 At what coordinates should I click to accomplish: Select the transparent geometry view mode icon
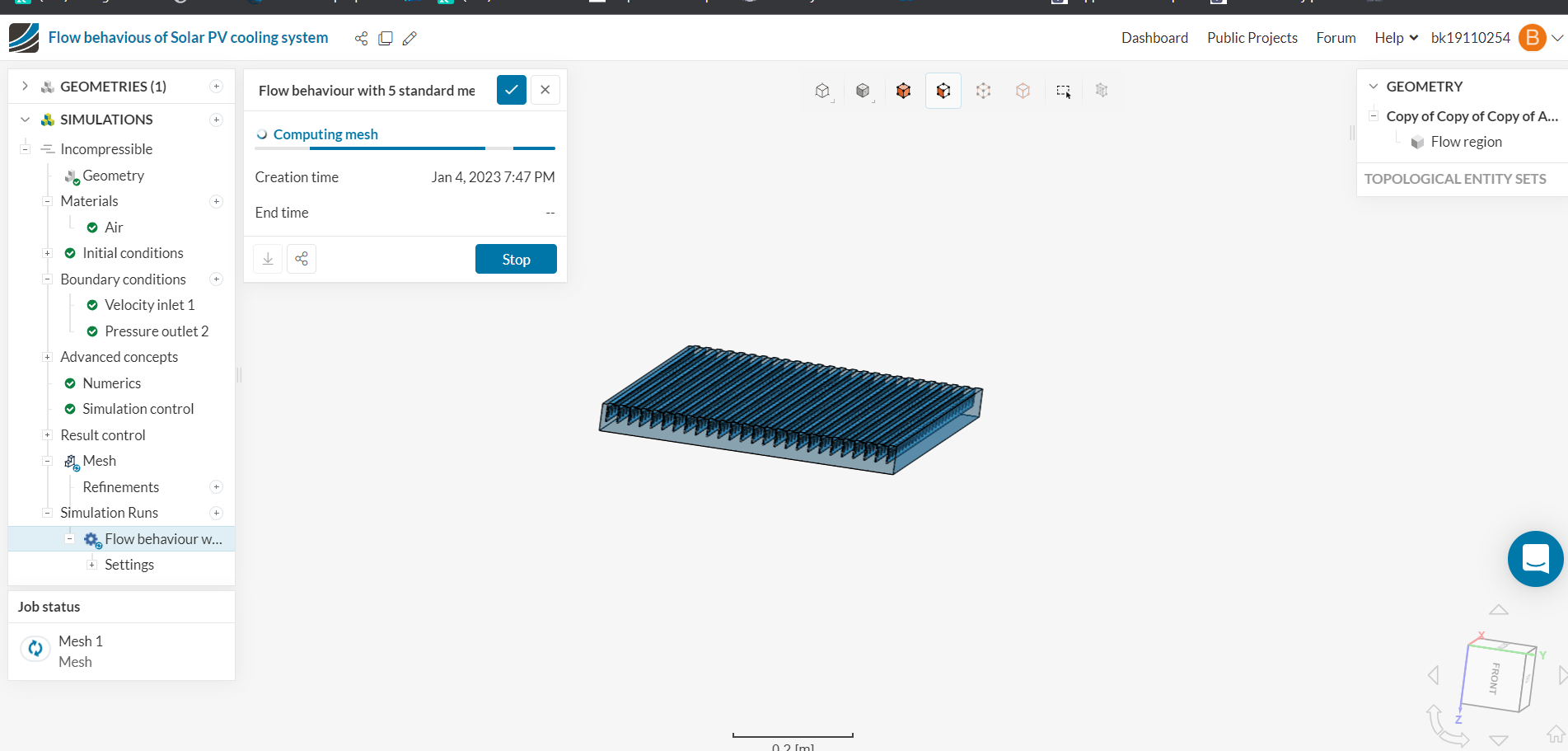coord(821,91)
